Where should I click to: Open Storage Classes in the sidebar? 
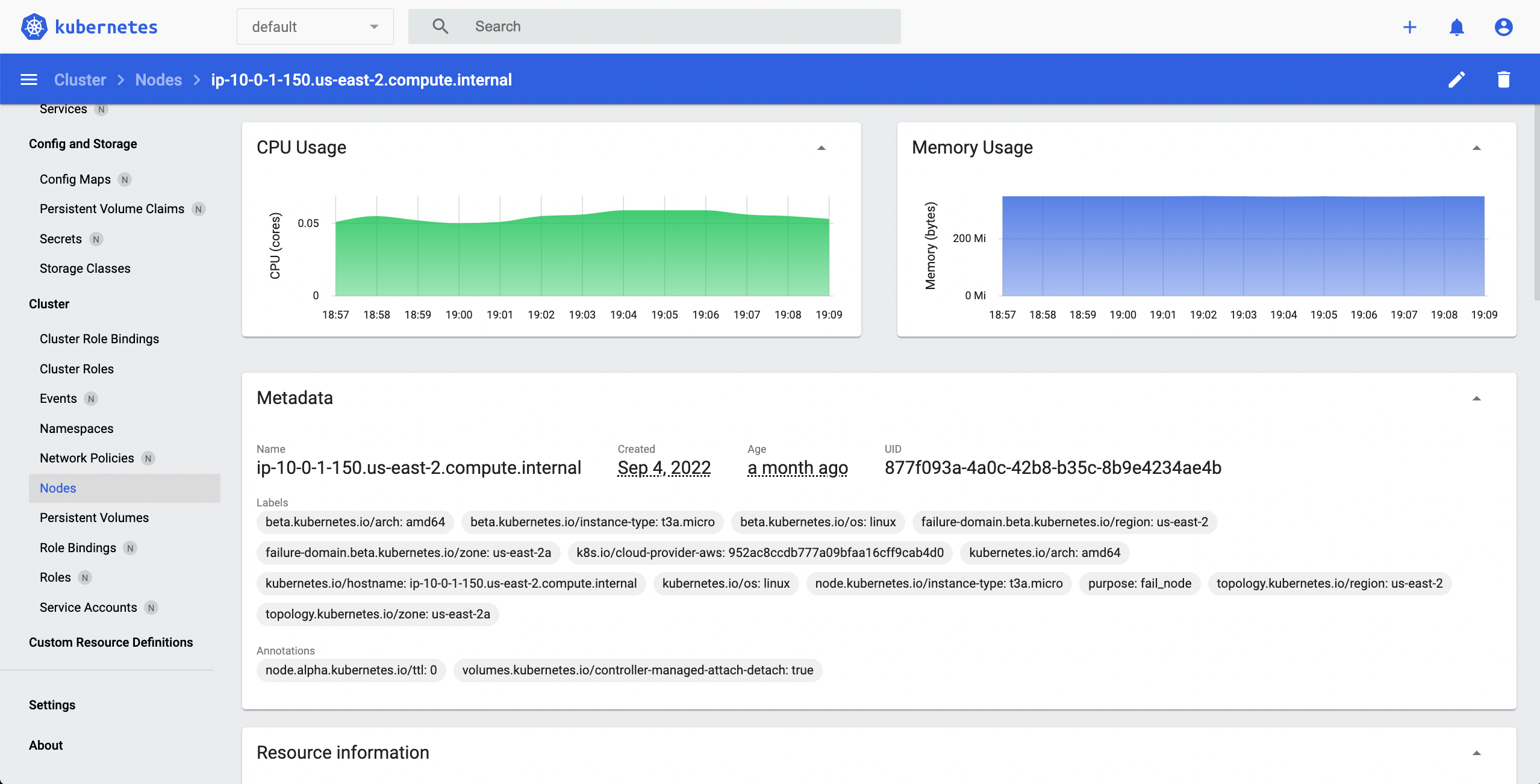point(85,269)
